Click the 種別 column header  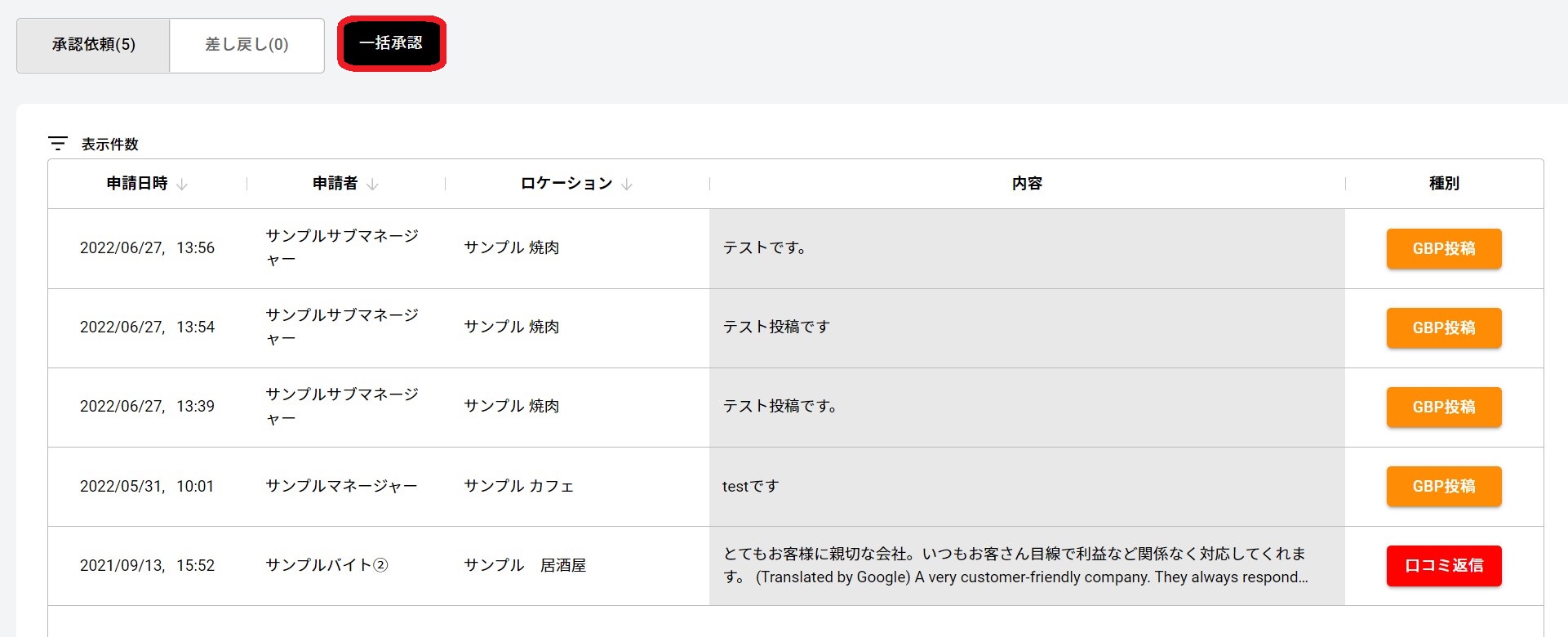coord(1443,184)
